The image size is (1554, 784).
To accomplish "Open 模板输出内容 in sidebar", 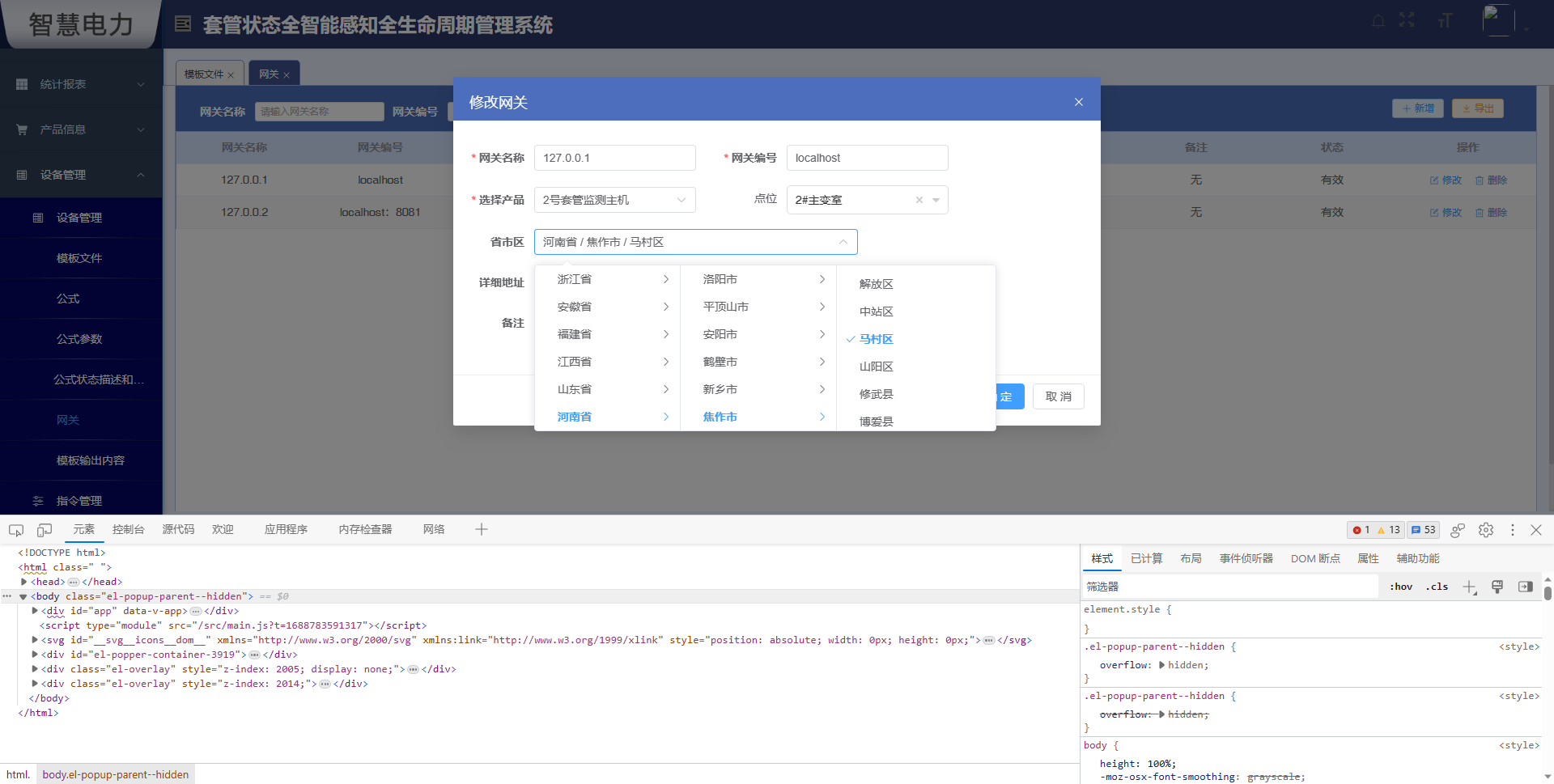I will pyautogui.click(x=81, y=460).
